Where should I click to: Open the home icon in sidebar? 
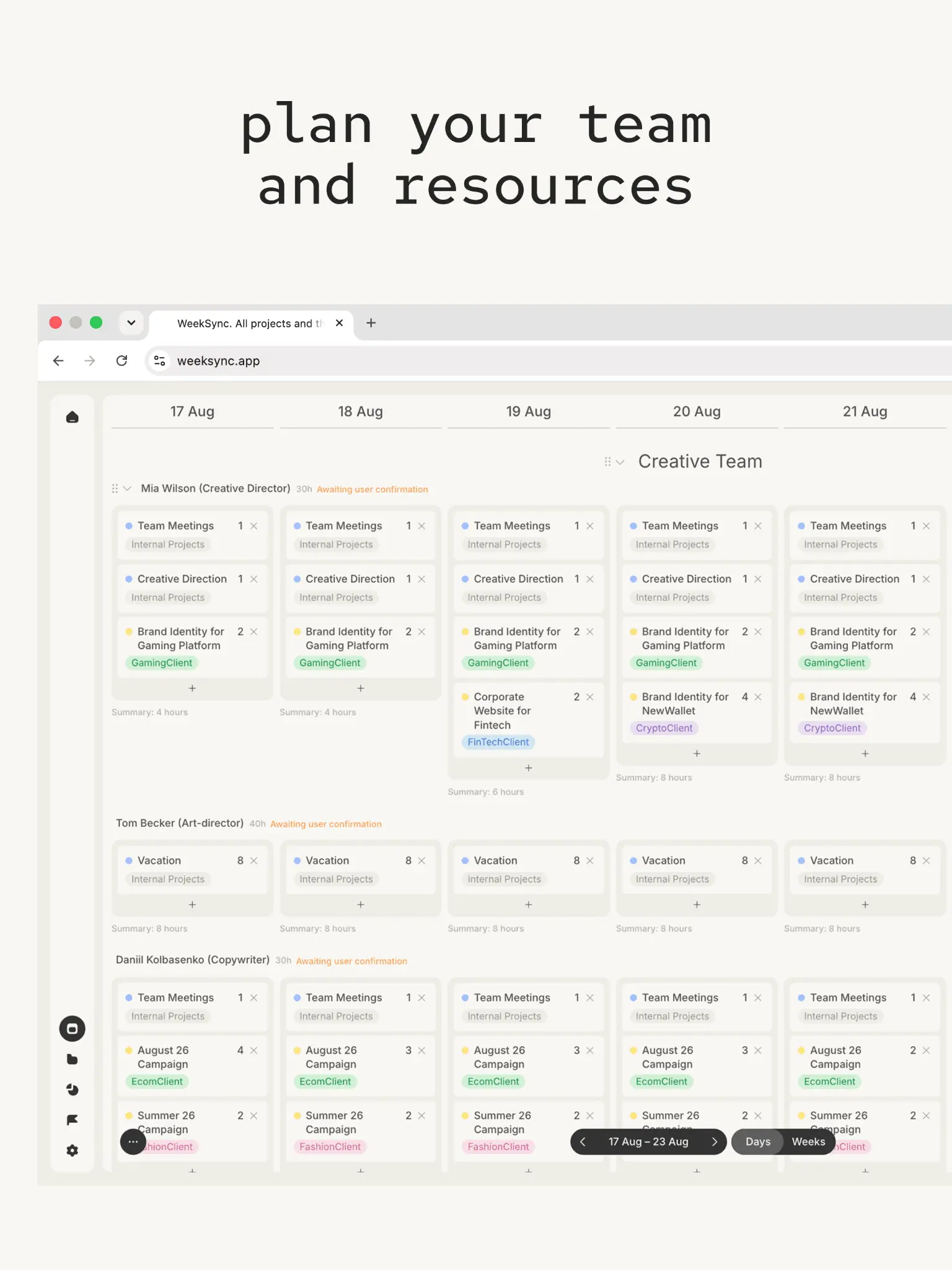(73, 417)
